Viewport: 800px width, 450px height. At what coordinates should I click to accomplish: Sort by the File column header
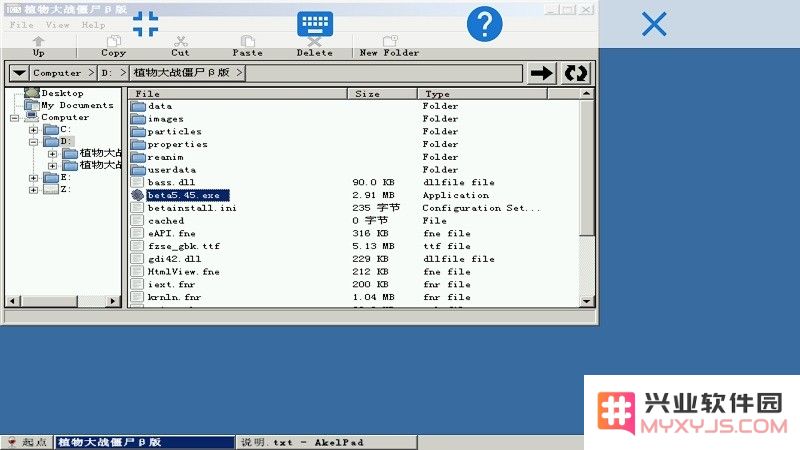(x=237, y=93)
